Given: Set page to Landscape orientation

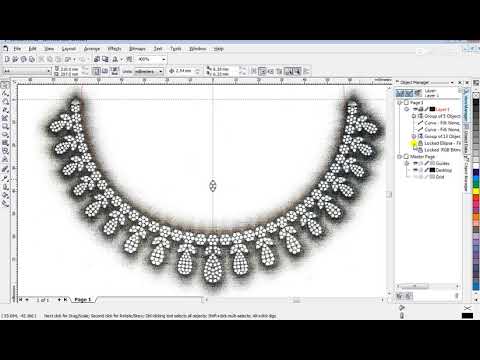Looking at the screenshot, I should (104, 71).
